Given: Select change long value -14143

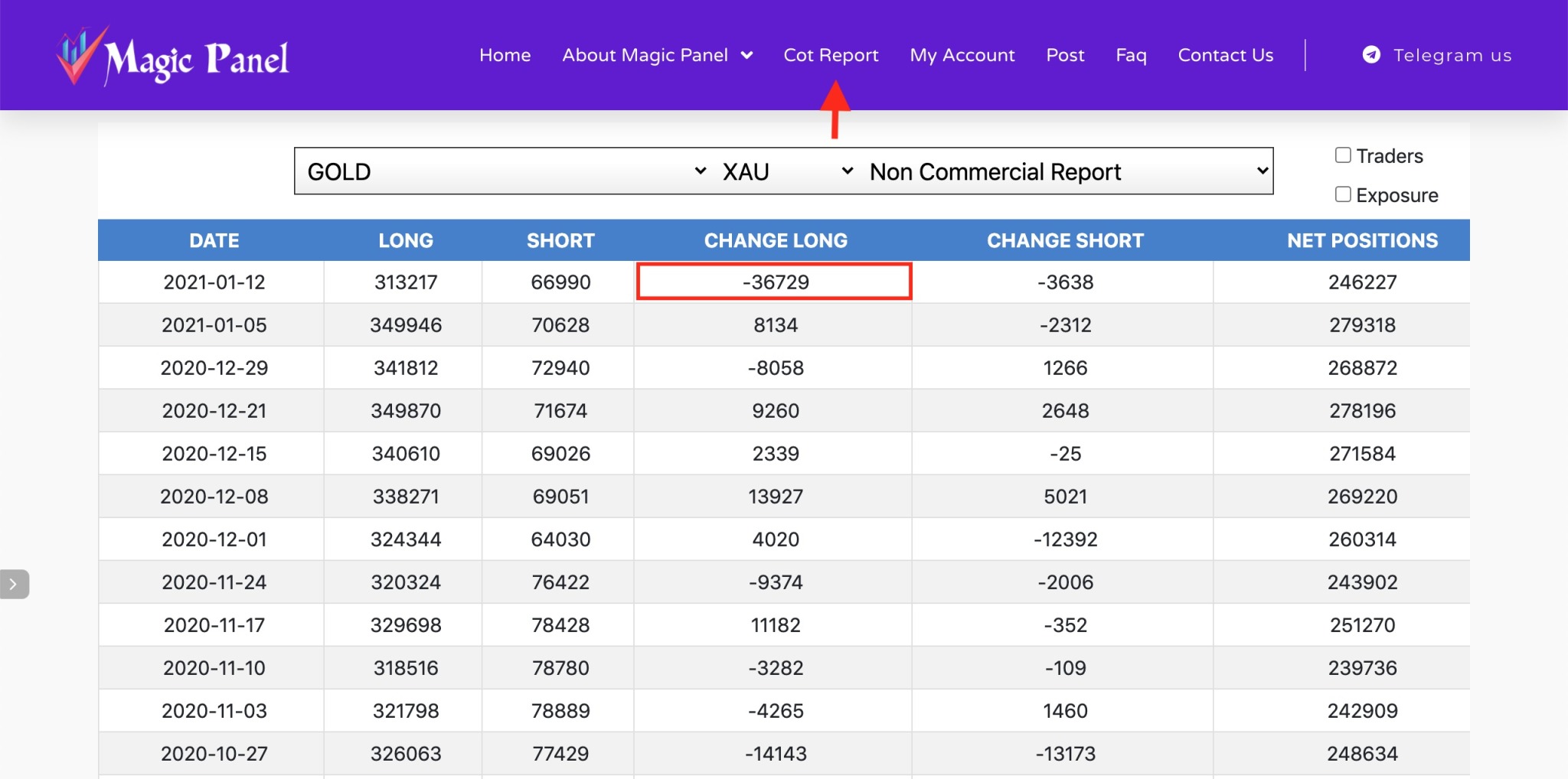Looking at the screenshot, I should pyautogui.click(x=776, y=754).
